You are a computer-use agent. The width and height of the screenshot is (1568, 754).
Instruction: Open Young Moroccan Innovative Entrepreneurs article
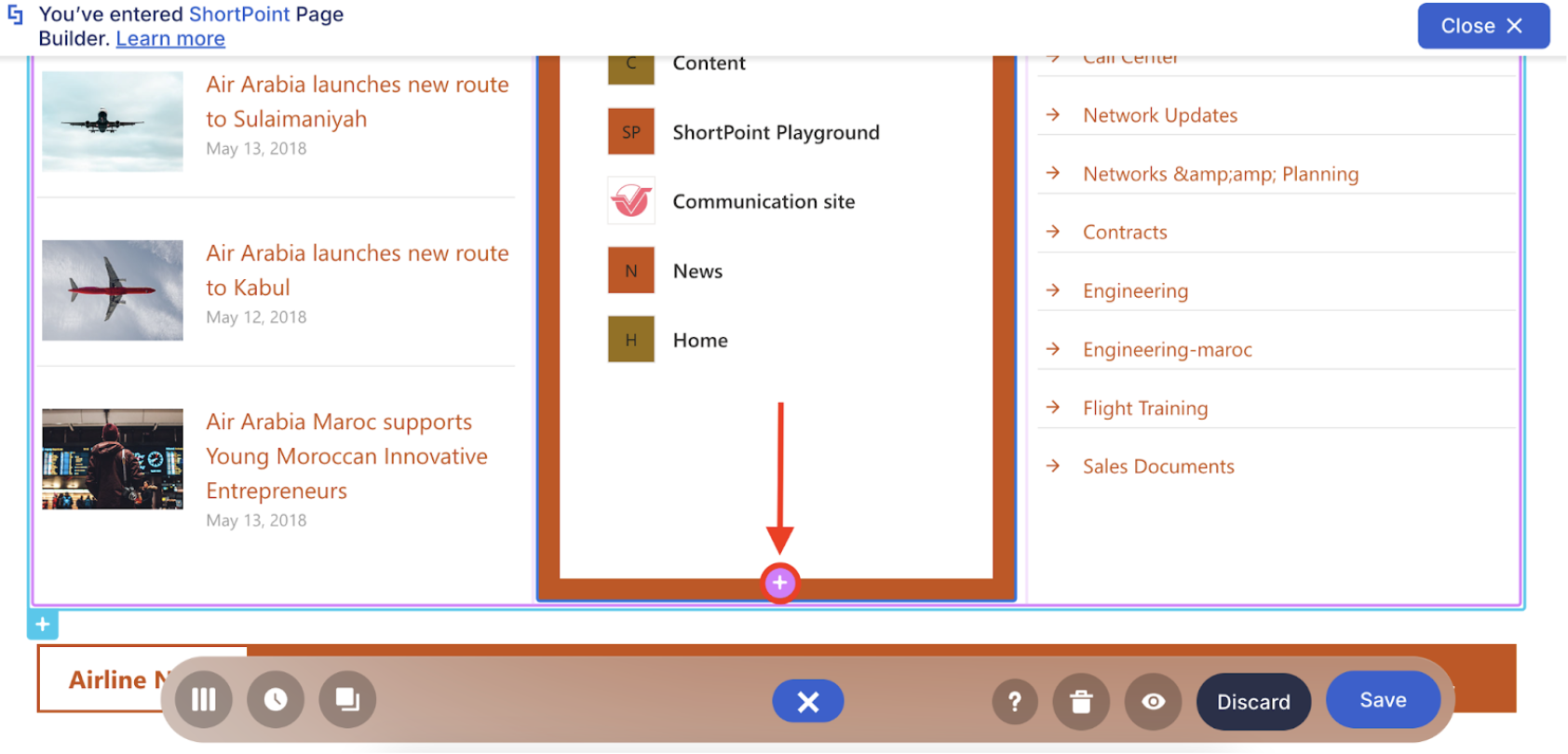(346, 456)
